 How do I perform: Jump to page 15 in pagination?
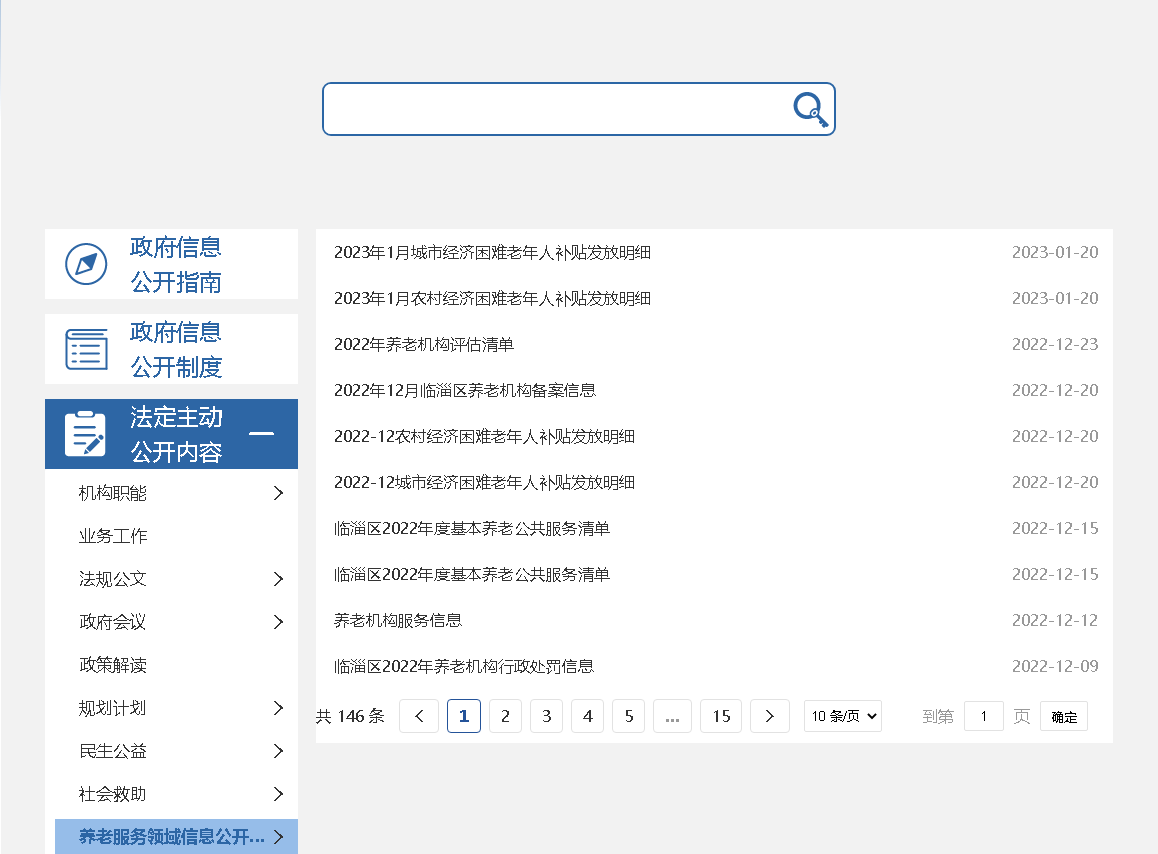tap(721, 716)
